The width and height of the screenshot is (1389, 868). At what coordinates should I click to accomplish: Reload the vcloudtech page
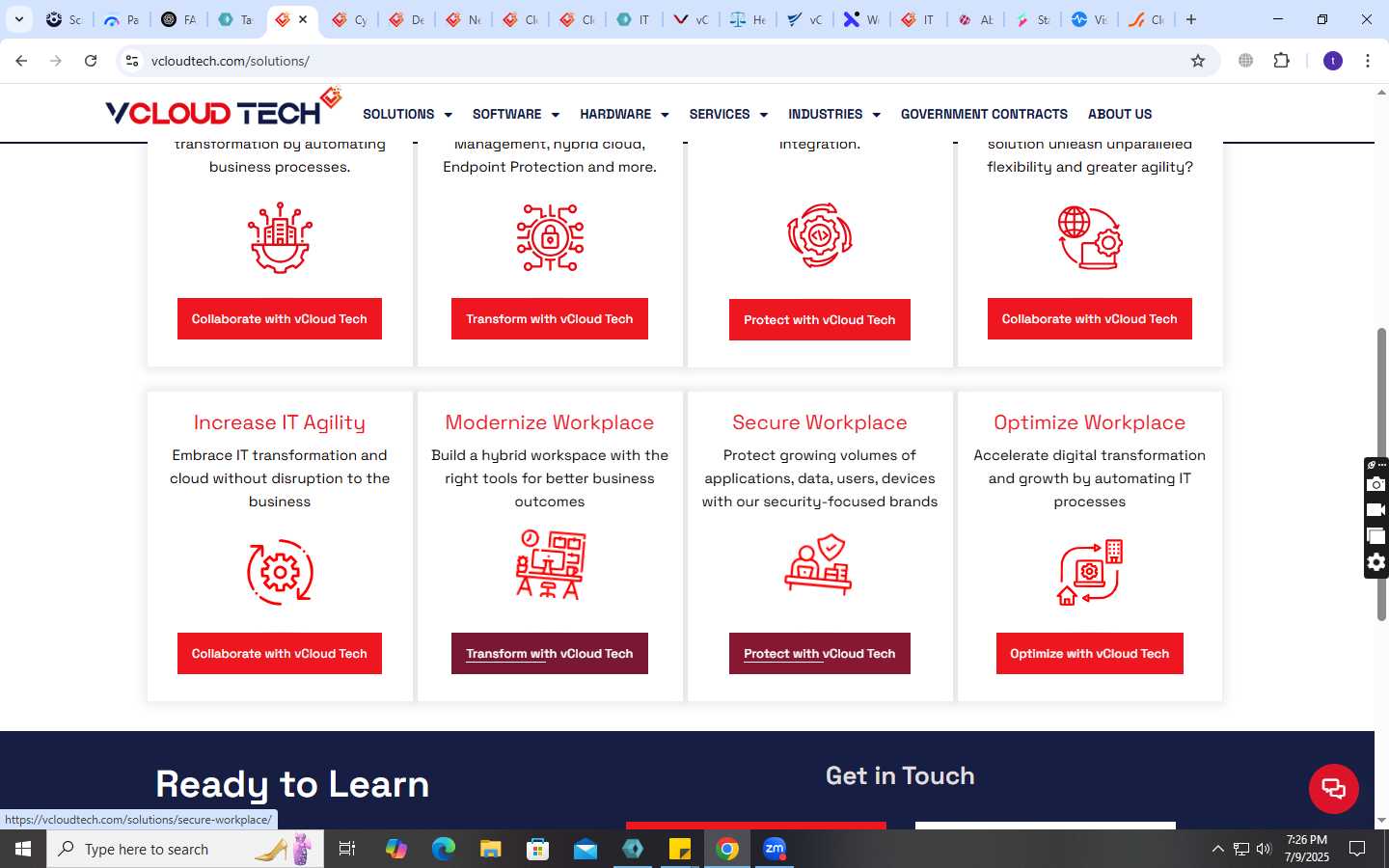click(x=91, y=61)
